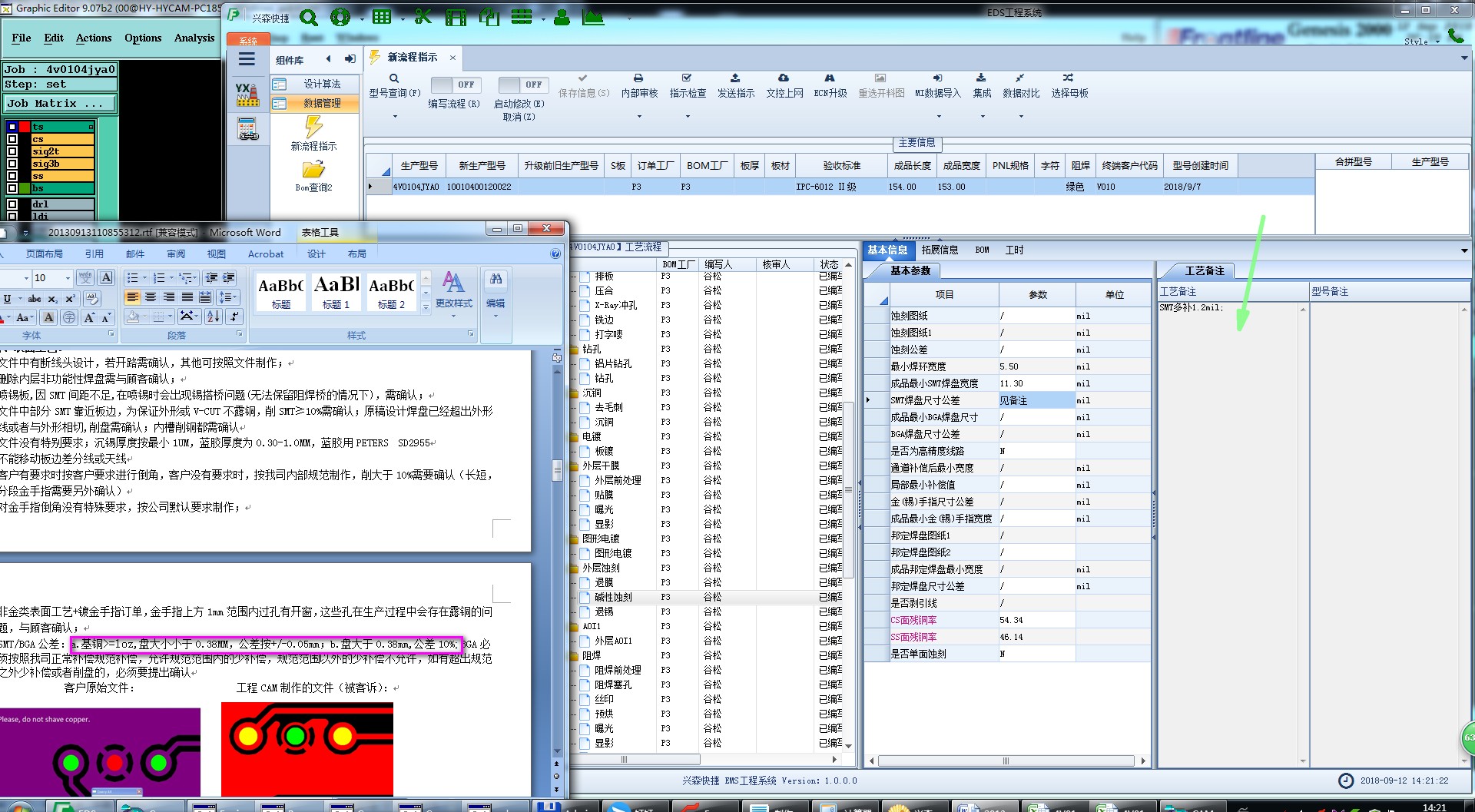1475x812 pixels.
Task: Toggle 启动修改(E) OFF switch
Action: point(522,85)
